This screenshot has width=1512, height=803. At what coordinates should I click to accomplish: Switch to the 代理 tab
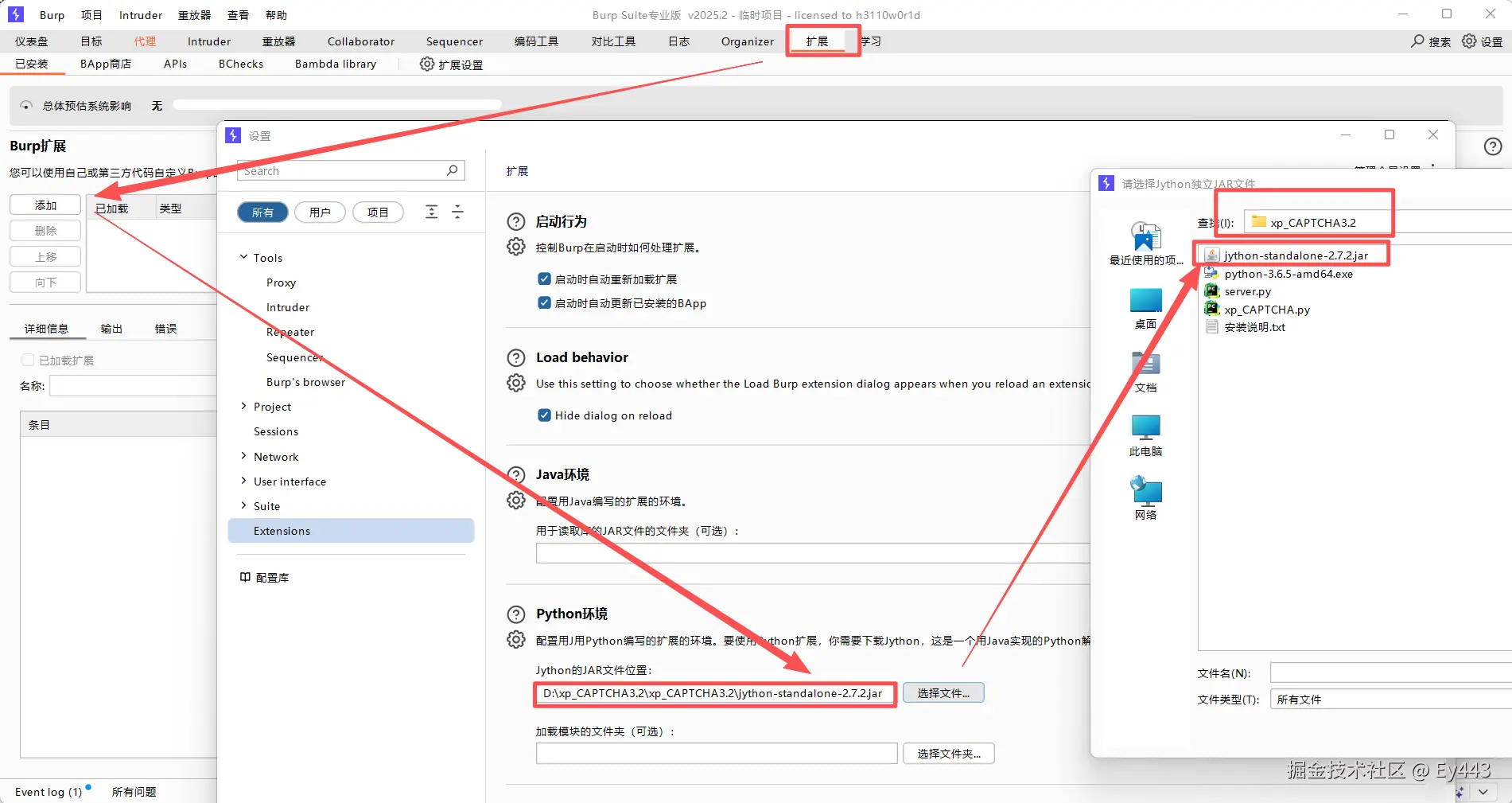(x=145, y=41)
